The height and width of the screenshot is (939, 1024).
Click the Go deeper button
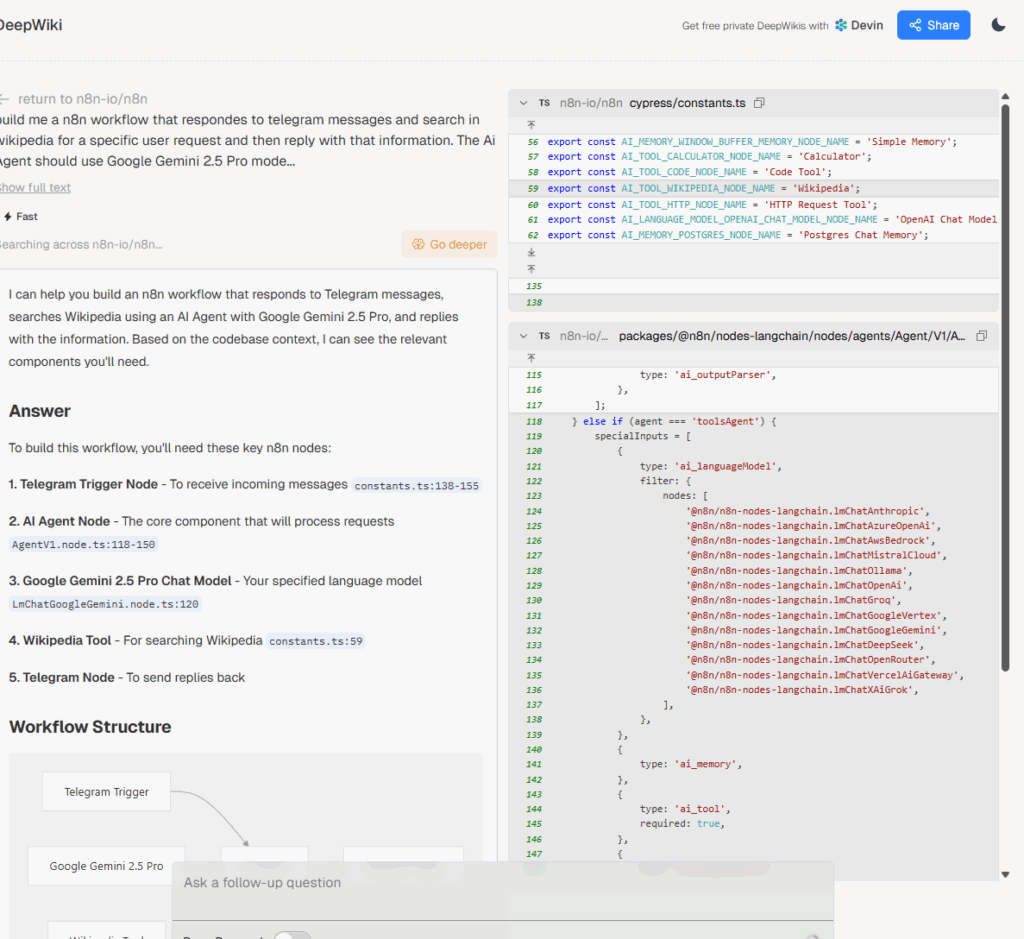pyautogui.click(x=449, y=244)
